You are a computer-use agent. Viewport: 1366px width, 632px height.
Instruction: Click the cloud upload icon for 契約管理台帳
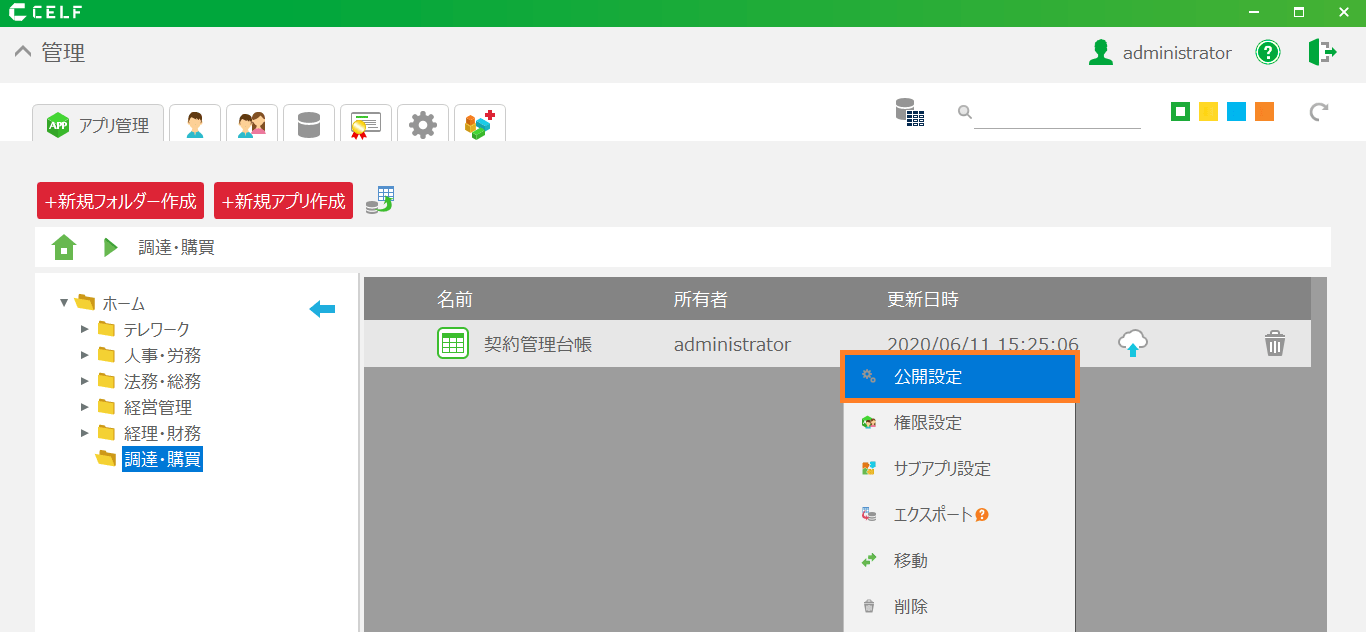tap(1132, 344)
